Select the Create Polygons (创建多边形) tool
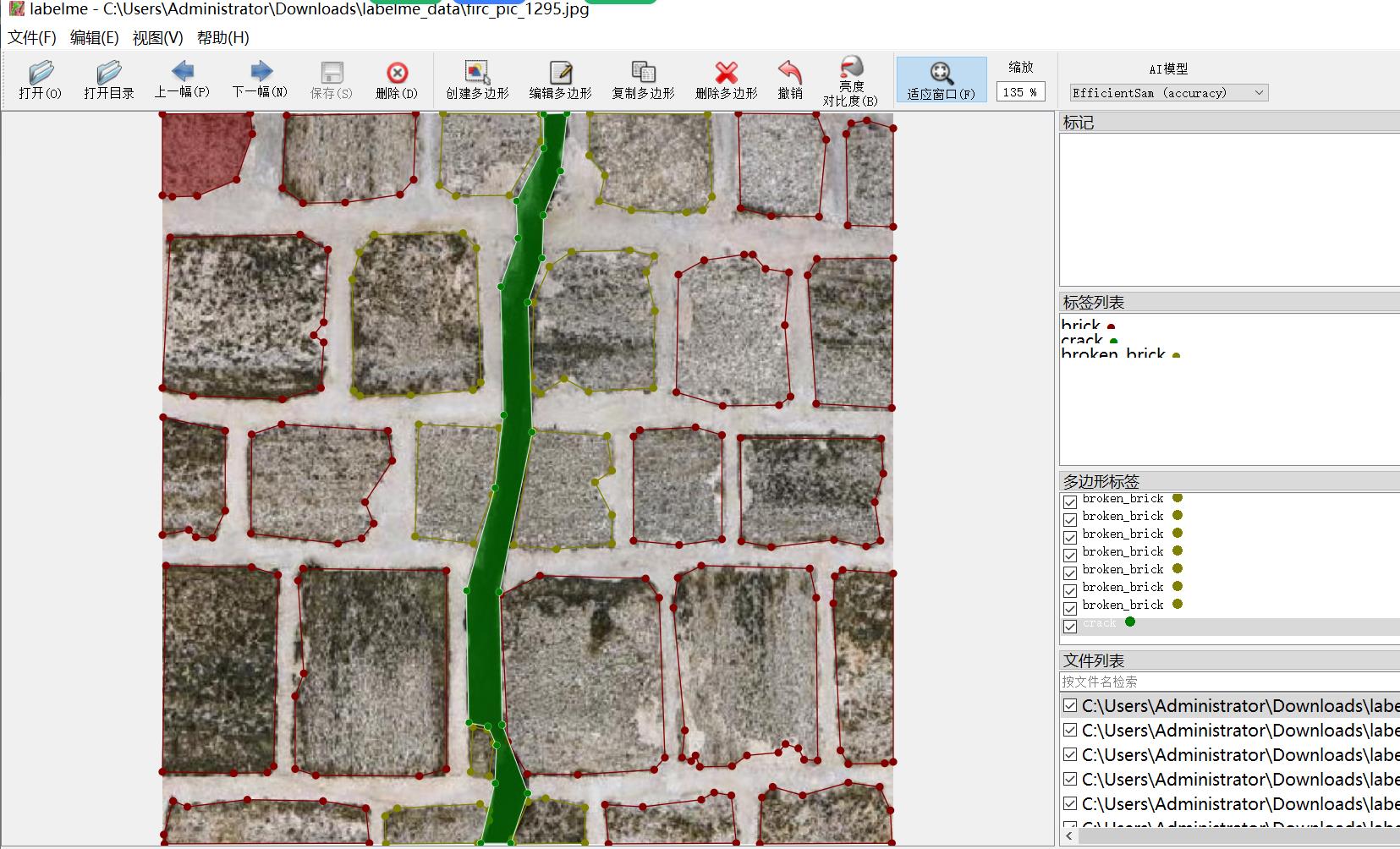Viewport: 1400px width, 849px height. [x=477, y=71]
